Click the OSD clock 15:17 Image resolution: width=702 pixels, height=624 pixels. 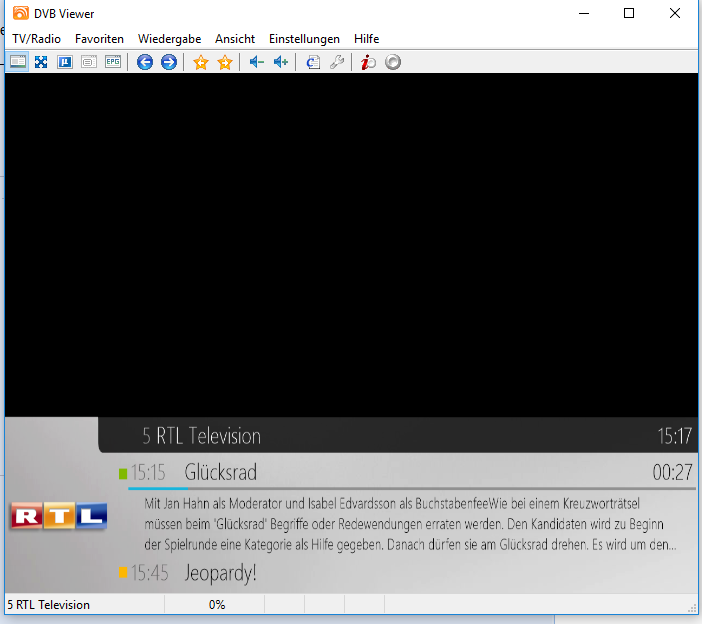click(675, 436)
